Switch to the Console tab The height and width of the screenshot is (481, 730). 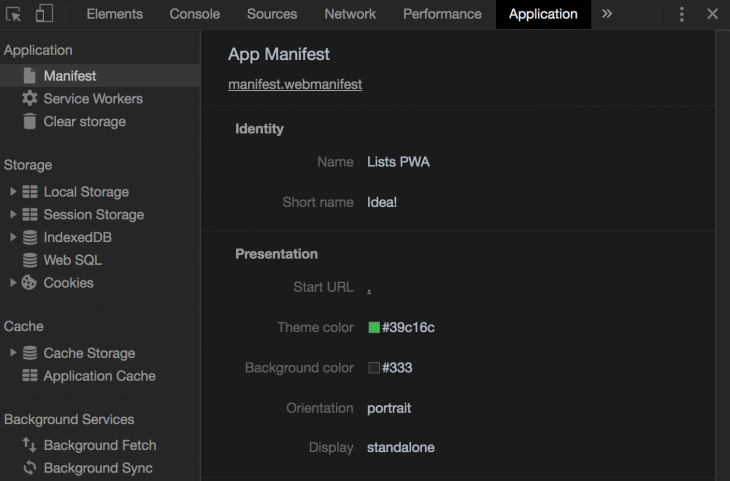pos(195,14)
